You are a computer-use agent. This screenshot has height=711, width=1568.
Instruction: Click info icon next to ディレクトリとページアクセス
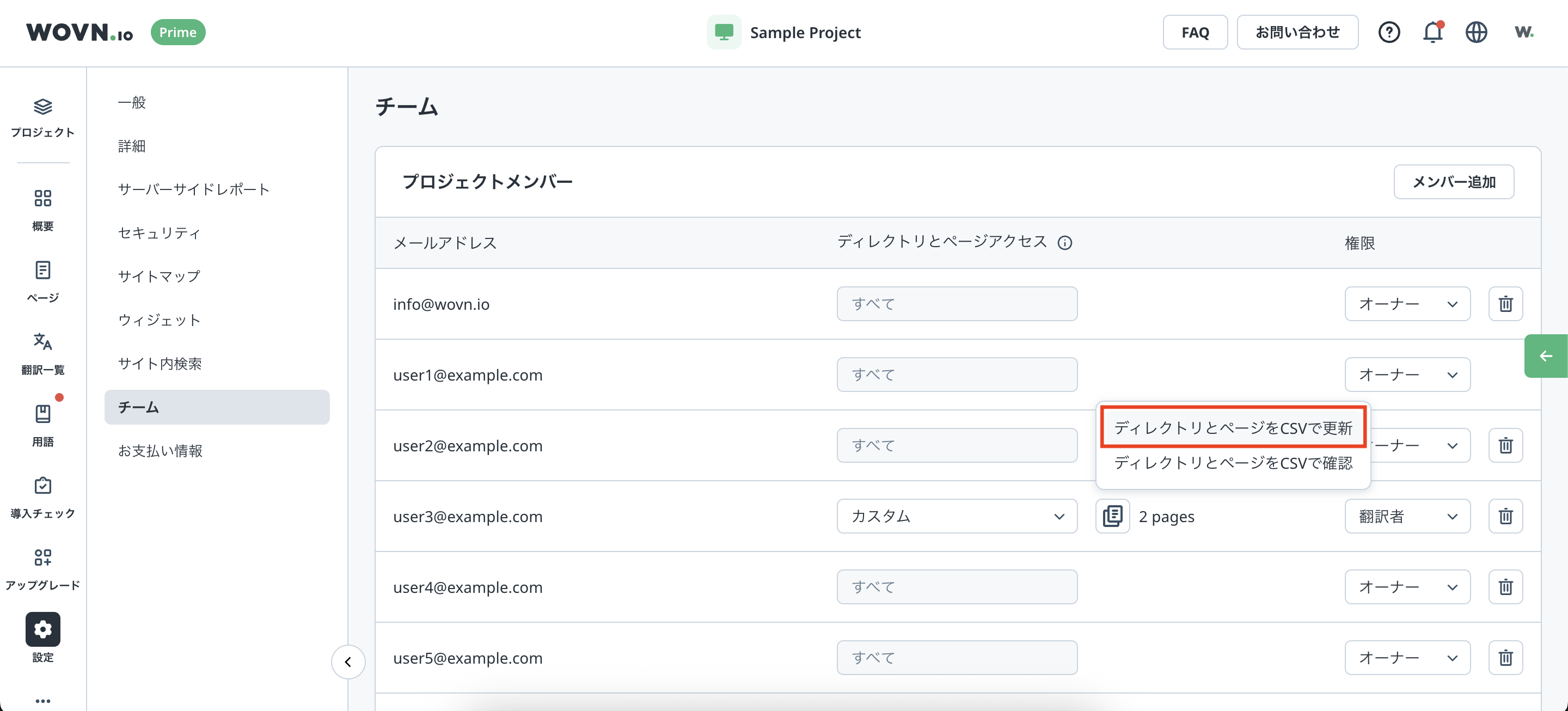[x=1064, y=243]
